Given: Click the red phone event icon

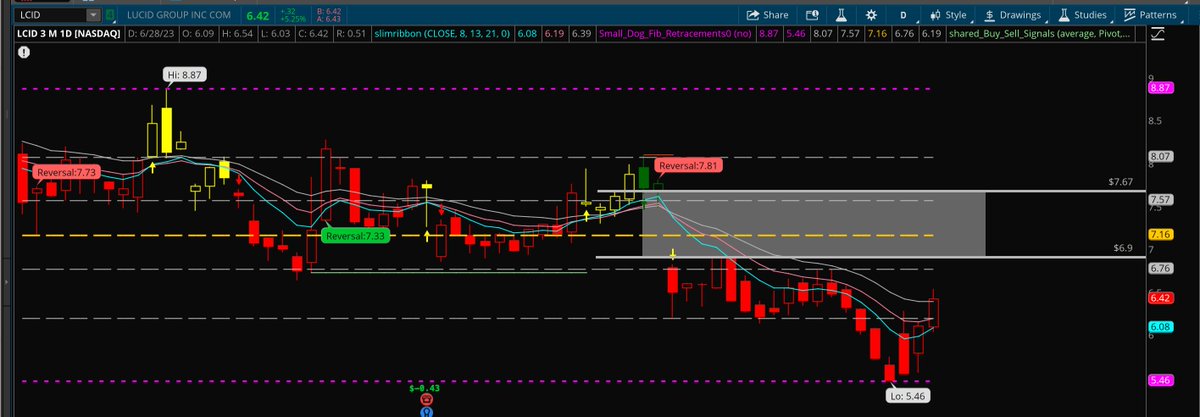Looking at the screenshot, I should [428, 397].
